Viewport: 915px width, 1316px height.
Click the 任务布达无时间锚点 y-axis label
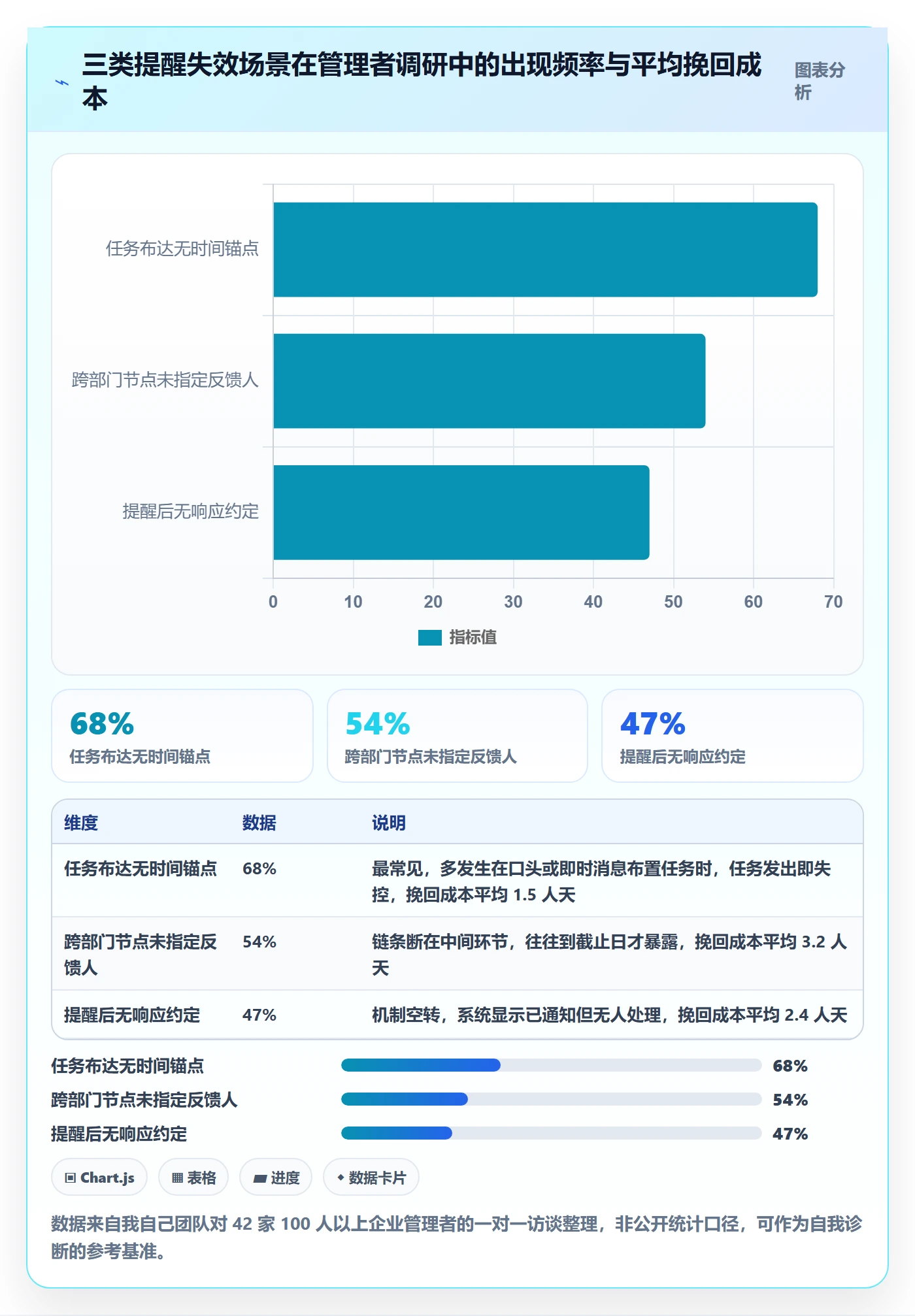182,248
